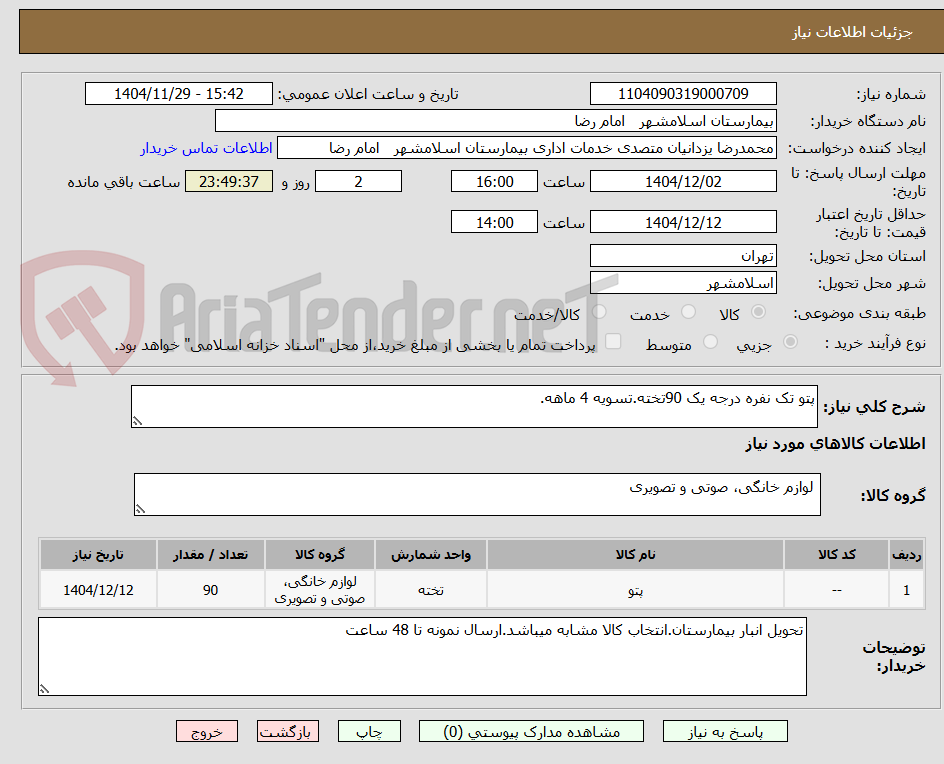Viewport: 944px width, 764px height.
Task: Click the price validity date 1404/12/12 field
Action: (683, 222)
